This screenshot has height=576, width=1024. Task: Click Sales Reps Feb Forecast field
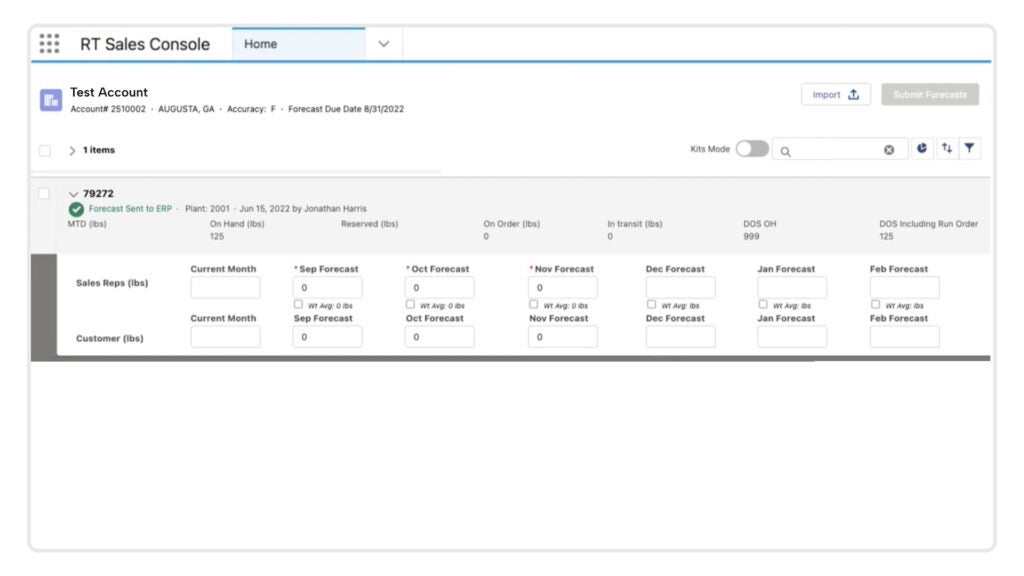coord(904,287)
